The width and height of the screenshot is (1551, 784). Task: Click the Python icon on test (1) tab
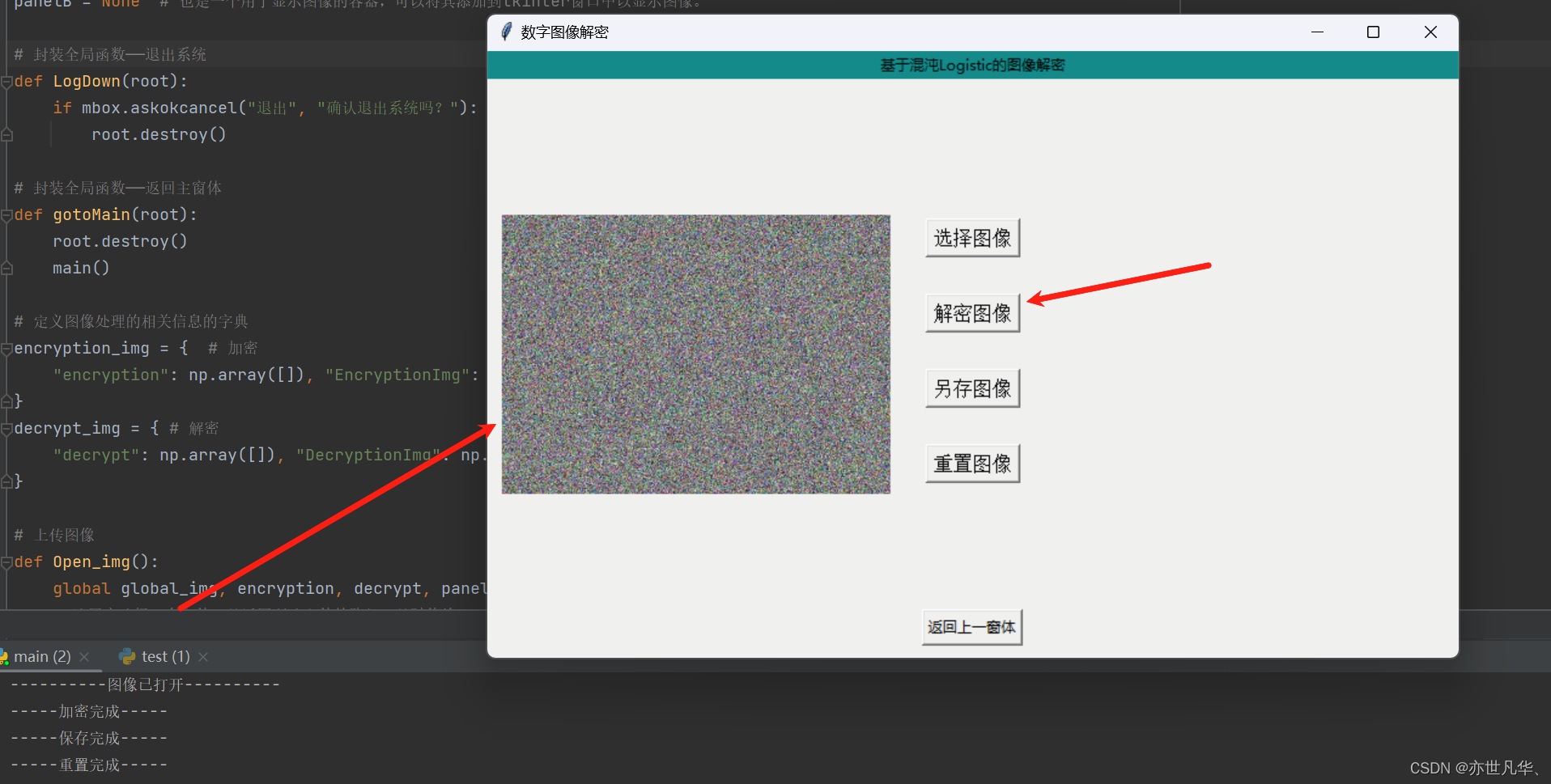pos(127,656)
